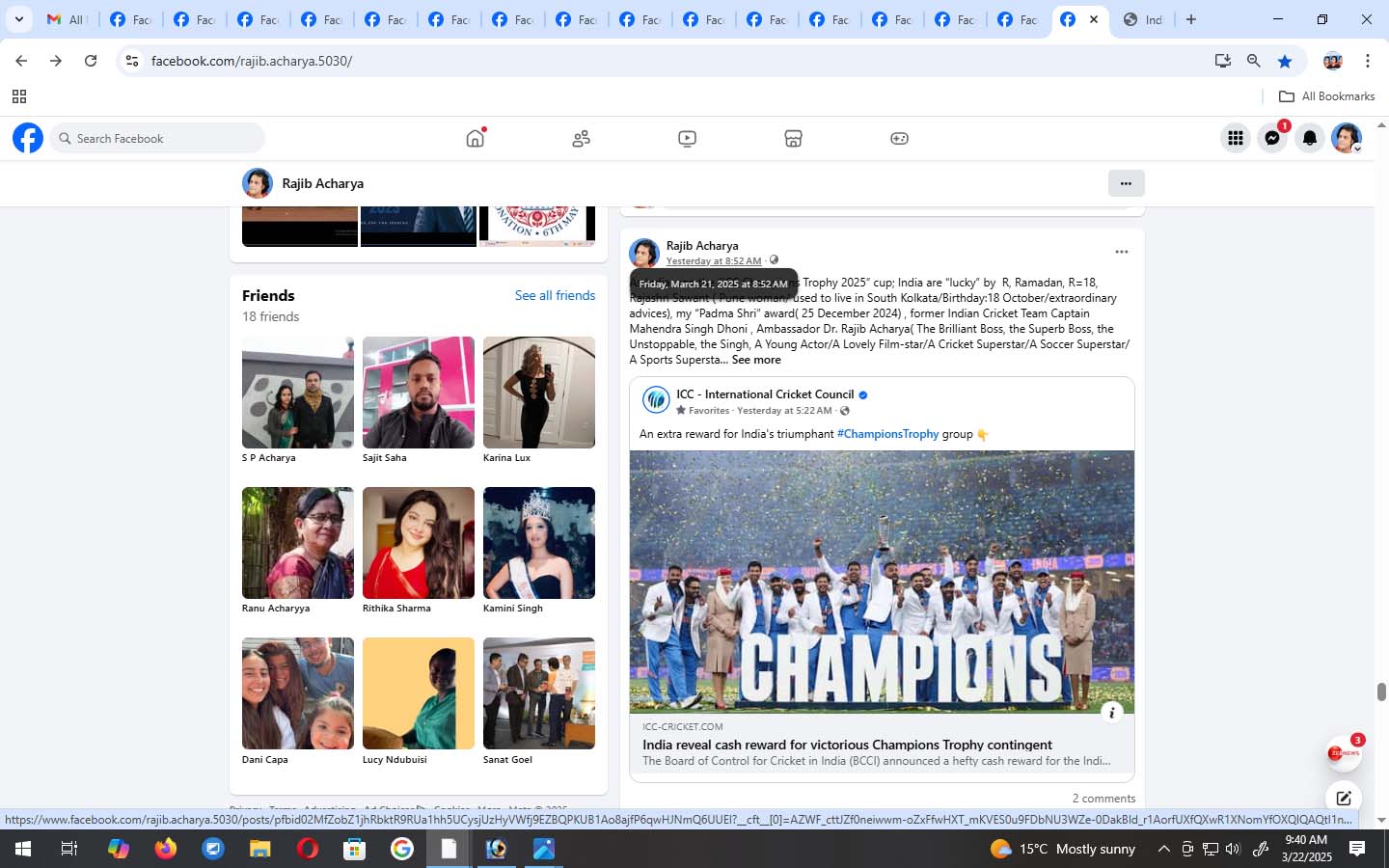The width and height of the screenshot is (1389, 868).
Task: Open Firefox from taskbar
Action: [166, 849]
